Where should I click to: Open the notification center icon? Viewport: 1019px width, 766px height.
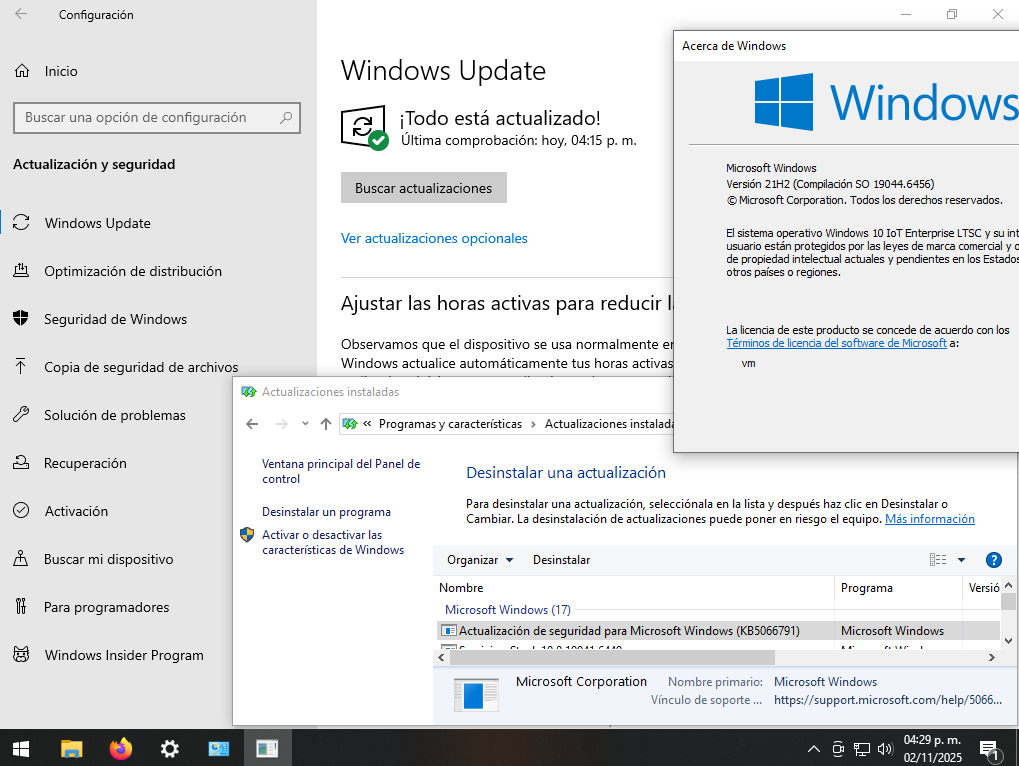[989, 750]
